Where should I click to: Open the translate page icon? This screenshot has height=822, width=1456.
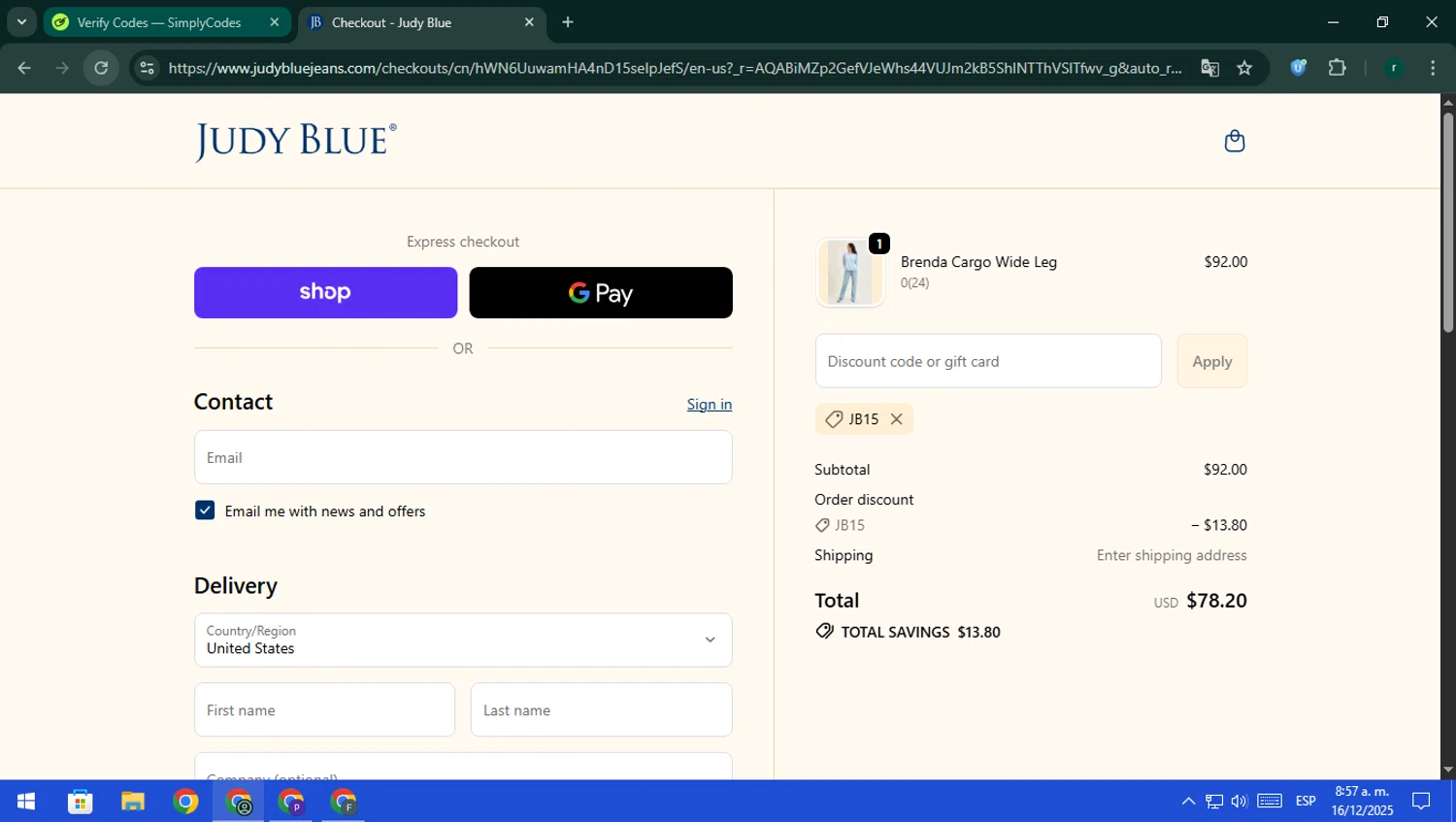coord(1209,68)
